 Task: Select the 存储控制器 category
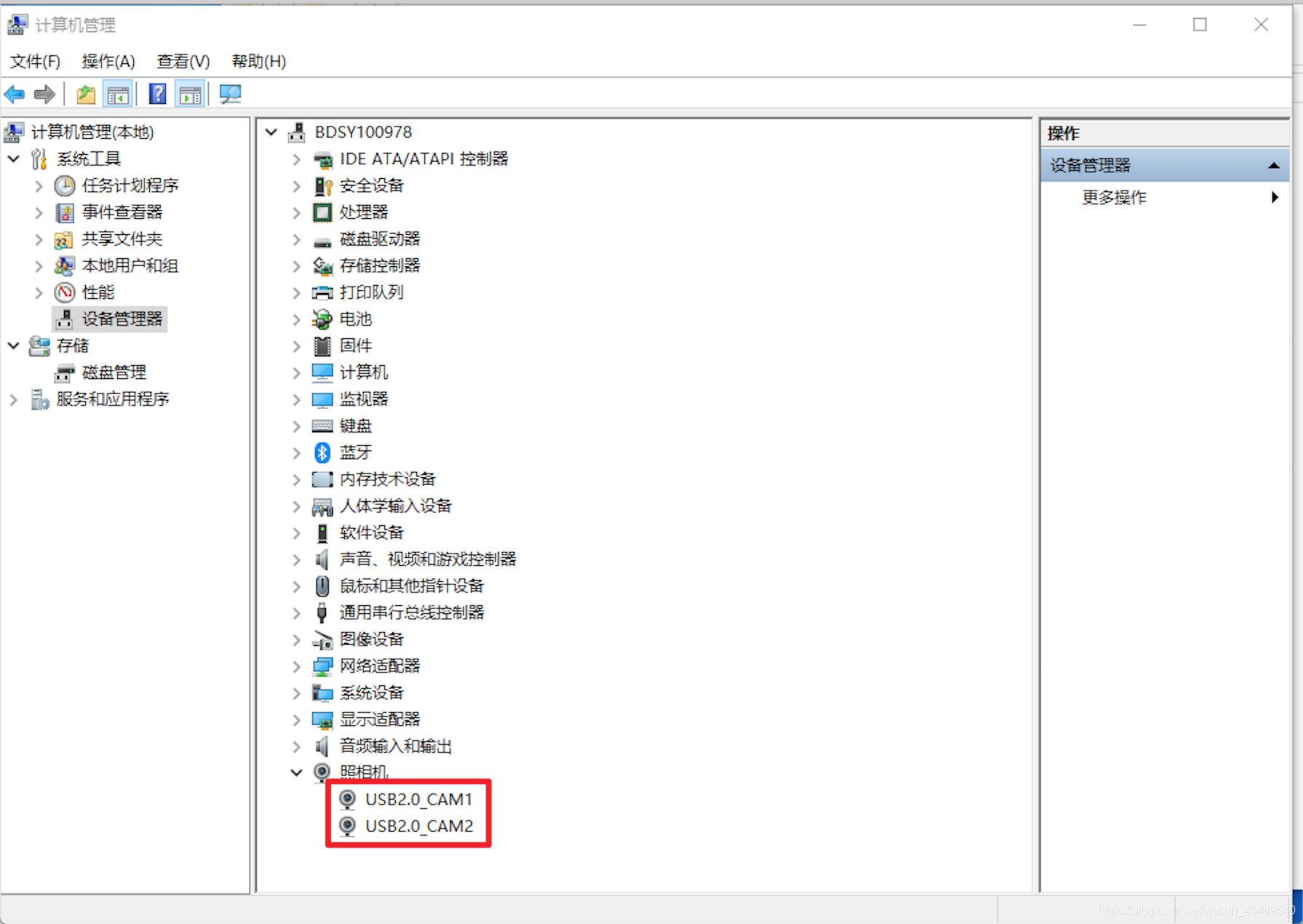pyautogui.click(x=380, y=266)
